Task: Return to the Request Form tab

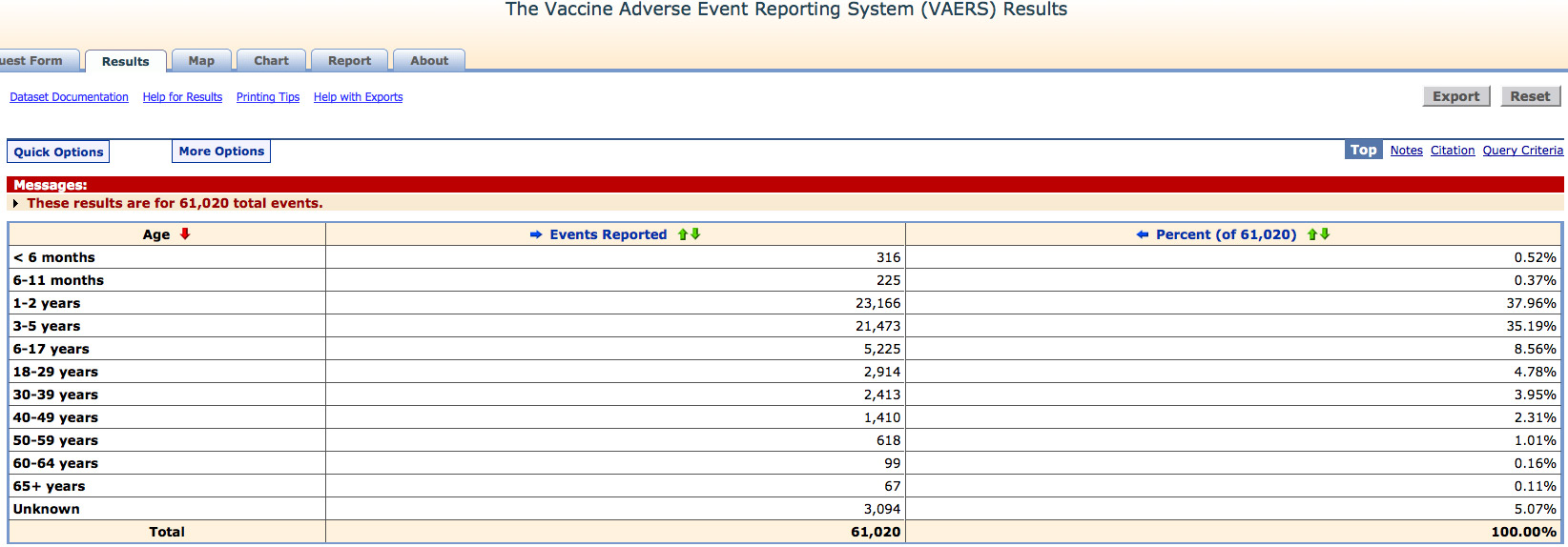Action: [38, 60]
